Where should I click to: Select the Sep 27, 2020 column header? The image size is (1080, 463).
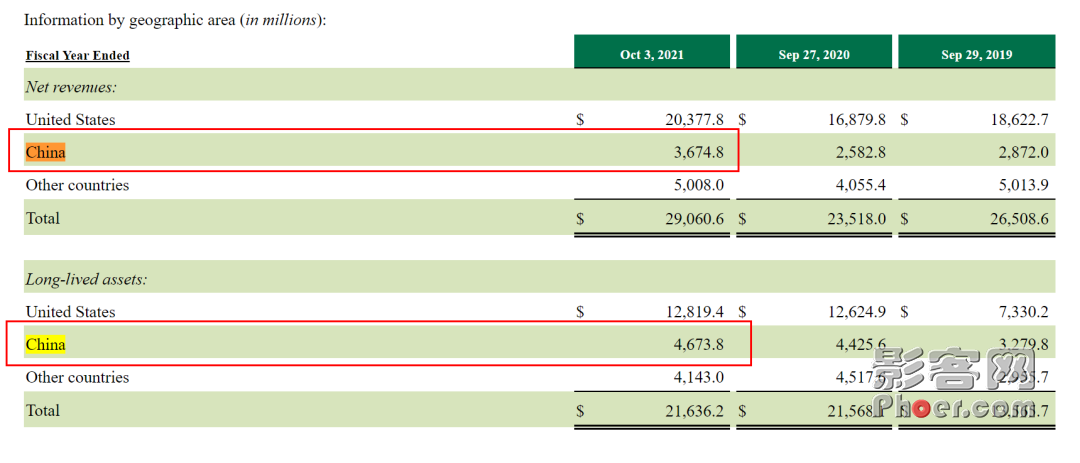coord(813,54)
